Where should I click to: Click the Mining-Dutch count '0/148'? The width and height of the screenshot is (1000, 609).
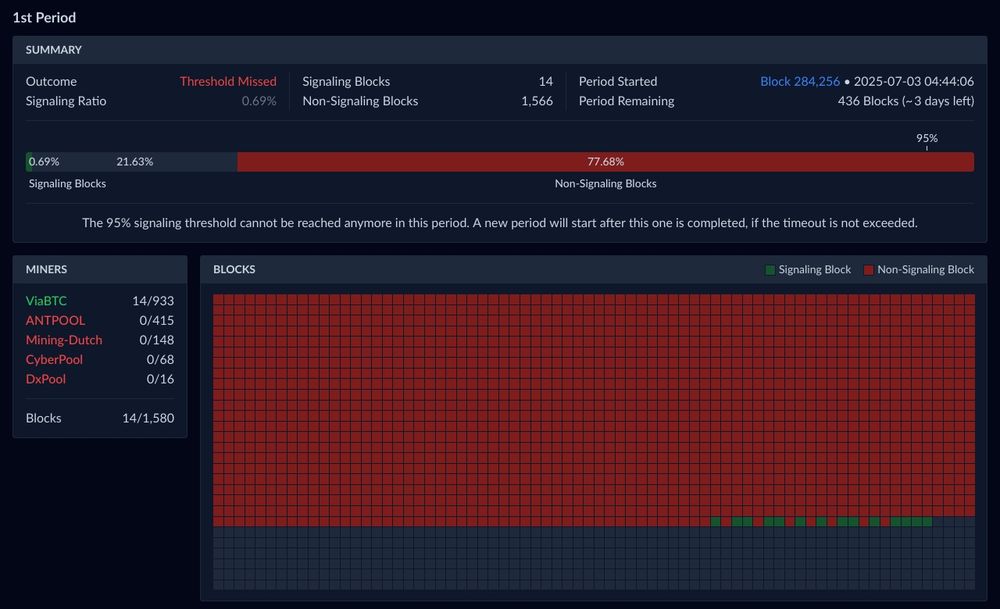pyautogui.click(x=157, y=340)
